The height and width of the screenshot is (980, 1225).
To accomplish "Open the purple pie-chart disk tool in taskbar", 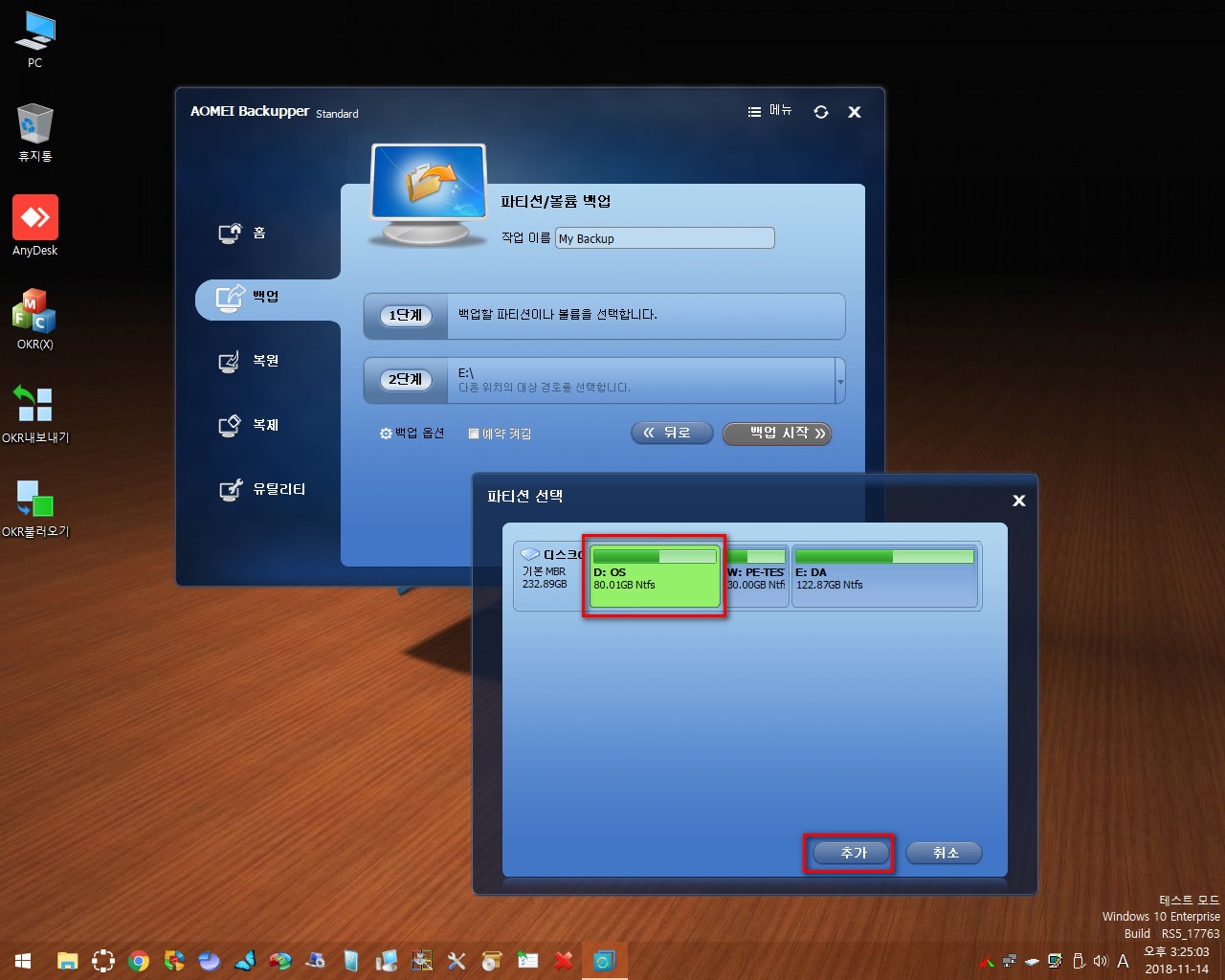I will tap(210, 961).
